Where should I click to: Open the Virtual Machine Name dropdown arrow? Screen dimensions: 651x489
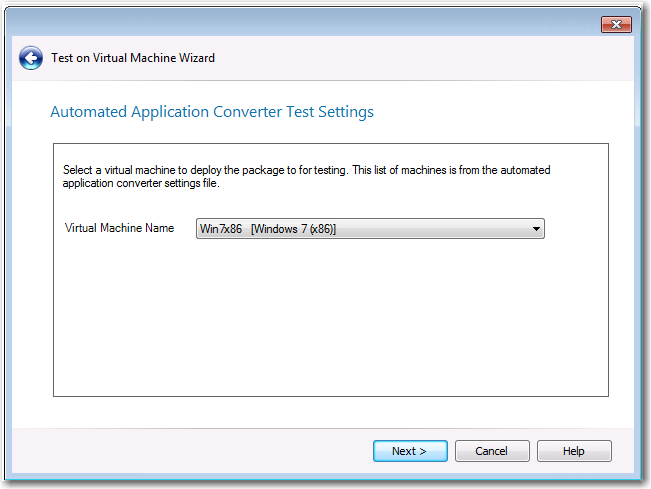(x=536, y=229)
